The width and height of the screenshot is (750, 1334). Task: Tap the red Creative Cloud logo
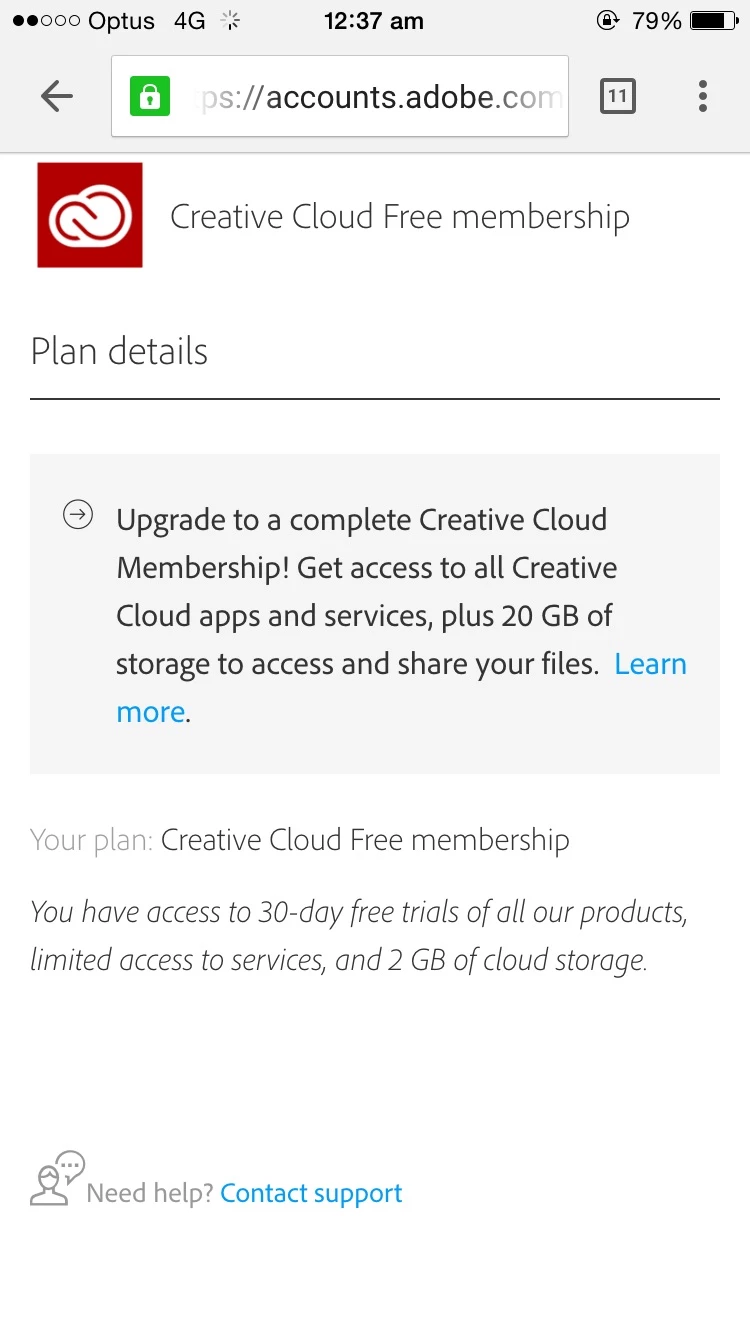click(x=90, y=215)
